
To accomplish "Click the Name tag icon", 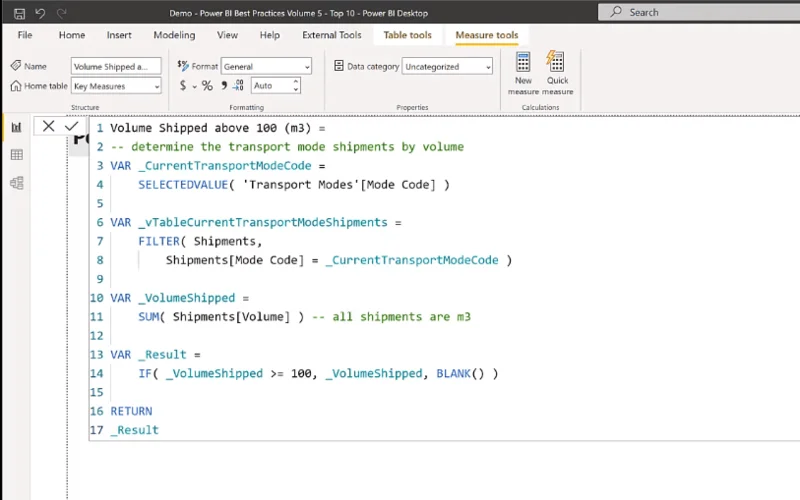I will (16, 66).
